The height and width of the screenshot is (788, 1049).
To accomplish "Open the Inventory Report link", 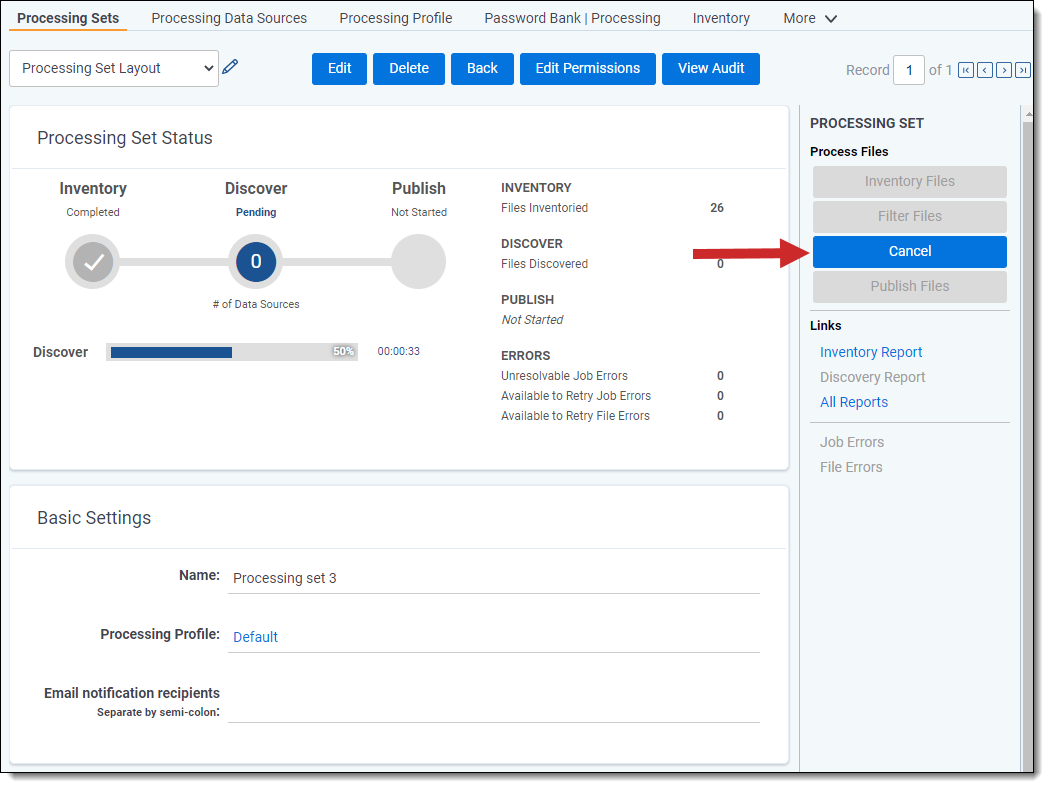I will pyautogui.click(x=871, y=352).
